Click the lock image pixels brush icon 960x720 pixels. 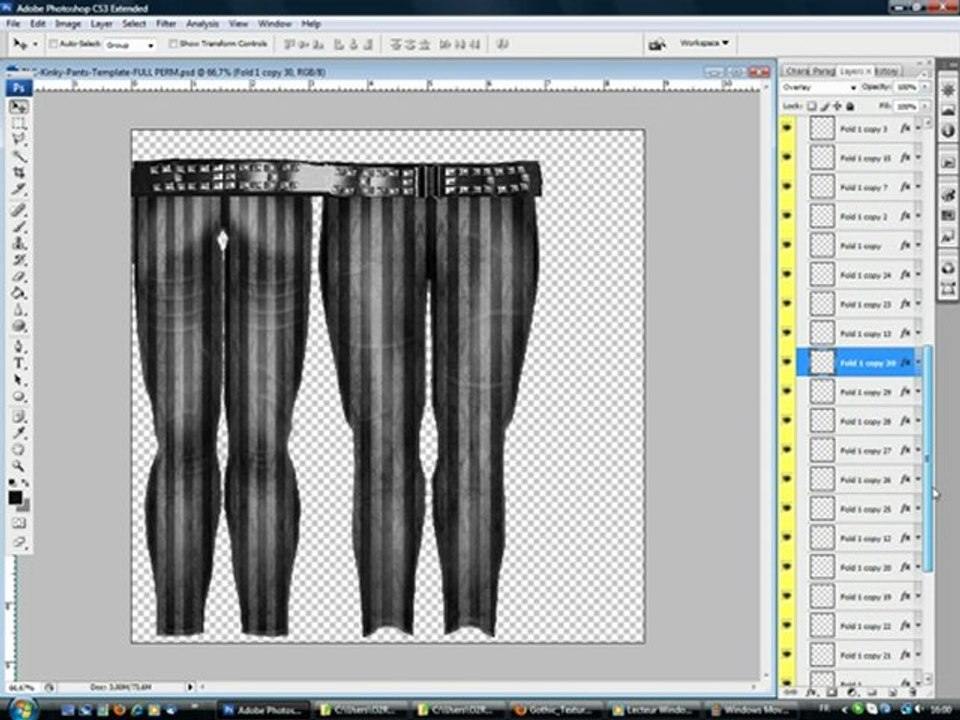pyautogui.click(x=825, y=107)
